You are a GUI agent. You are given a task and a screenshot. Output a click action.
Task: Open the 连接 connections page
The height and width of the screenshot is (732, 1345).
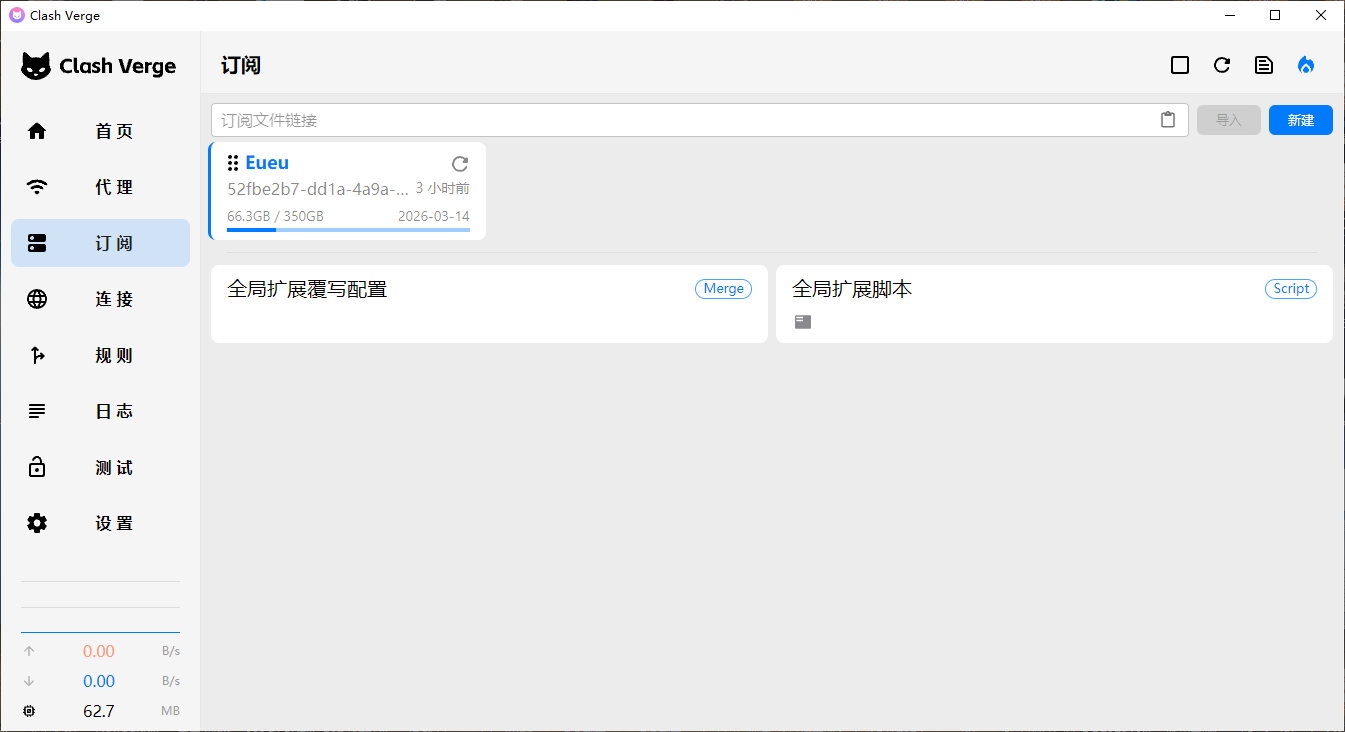[100, 299]
